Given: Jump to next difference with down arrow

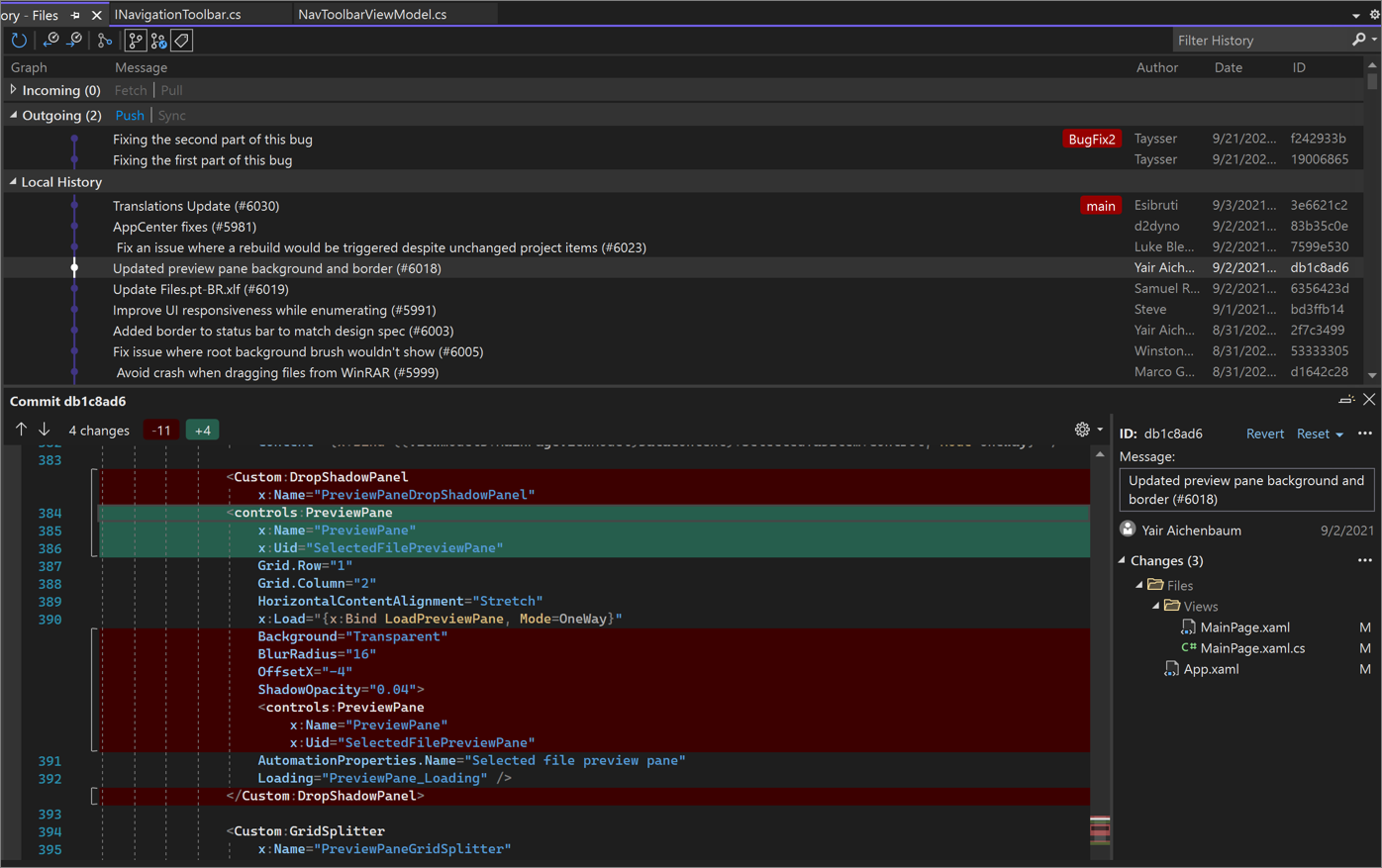Looking at the screenshot, I should (x=44, y=429).
